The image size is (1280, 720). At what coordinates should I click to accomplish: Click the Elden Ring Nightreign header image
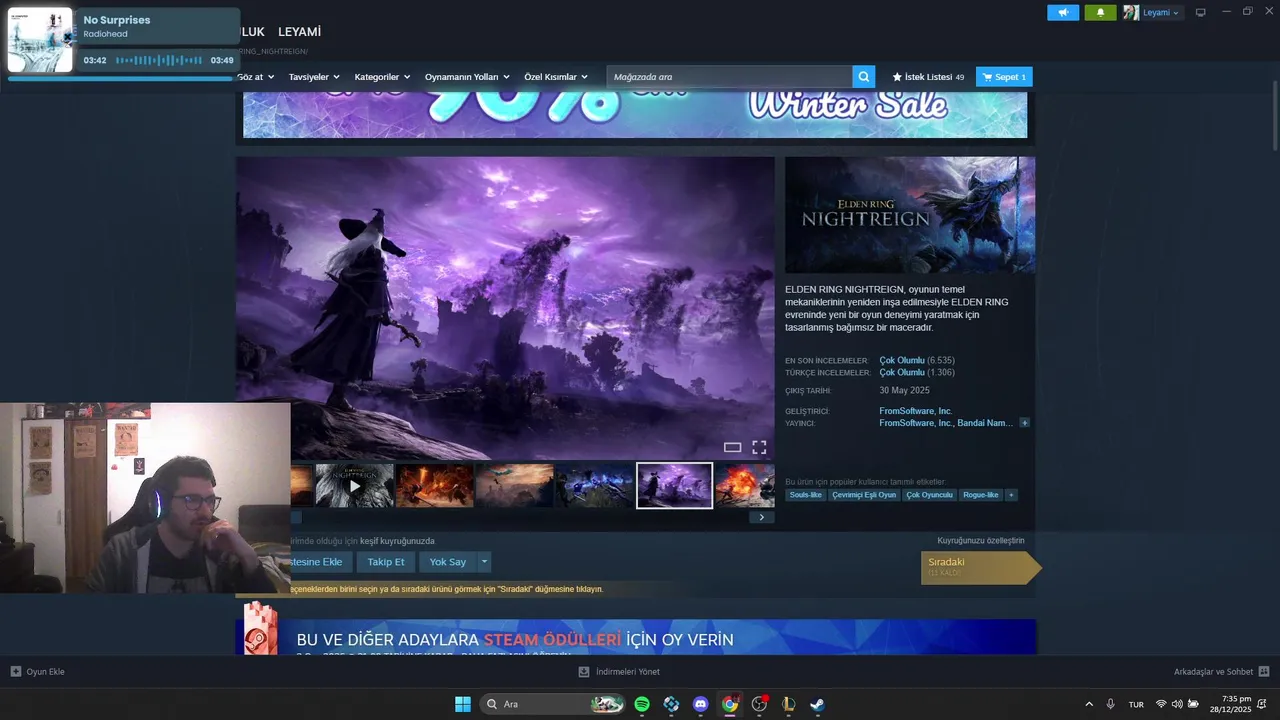click(x=910, y=215)
